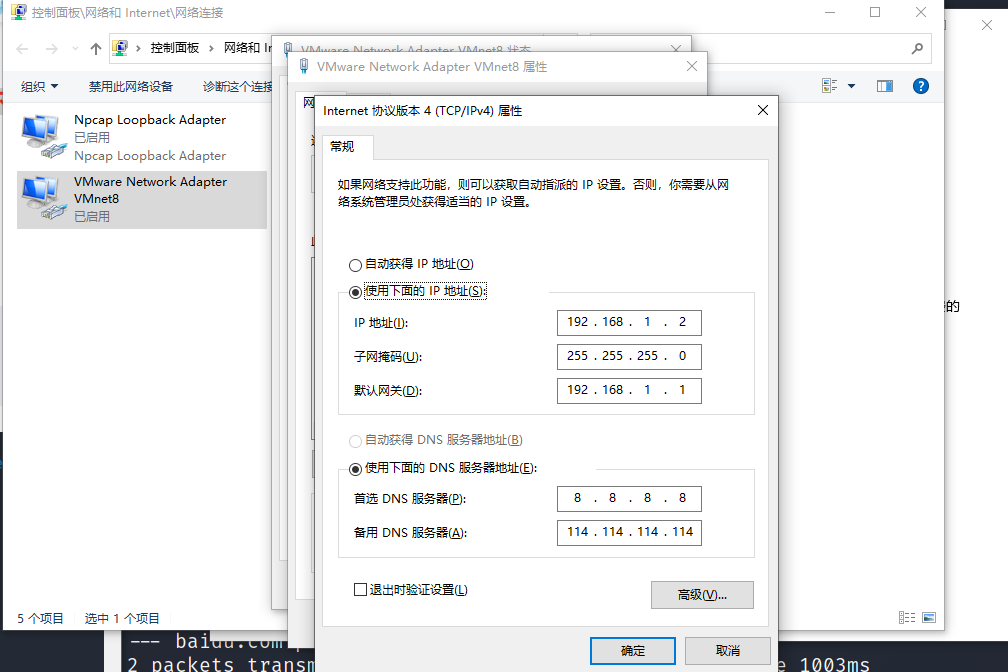Switch to details view icon in status bar
This screenshot has height=672, width=1008.
tap(907, 617)
